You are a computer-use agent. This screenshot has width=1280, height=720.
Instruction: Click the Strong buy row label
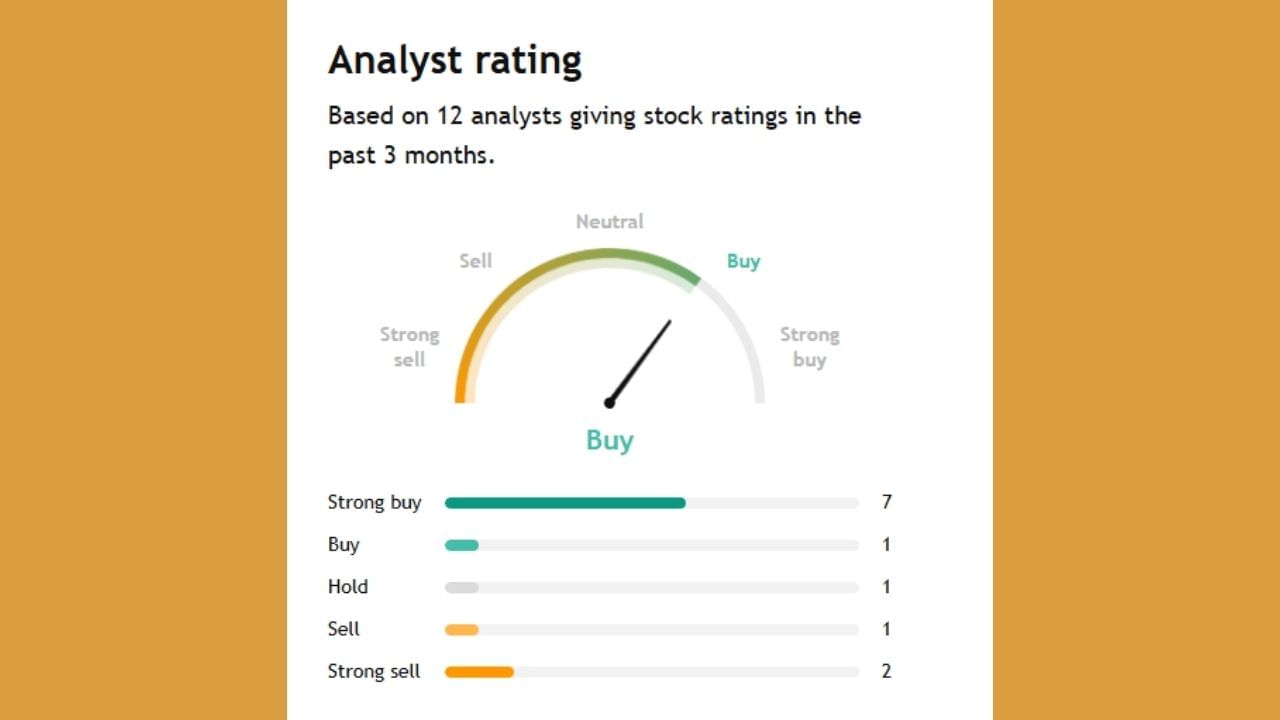(x=374, y=502)
